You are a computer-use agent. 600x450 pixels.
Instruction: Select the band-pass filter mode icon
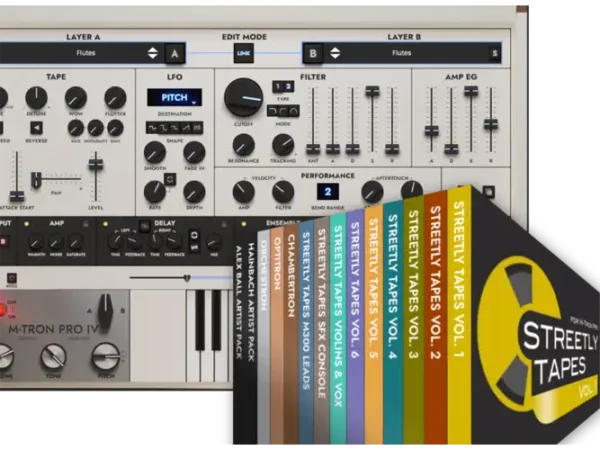point(293,111)
